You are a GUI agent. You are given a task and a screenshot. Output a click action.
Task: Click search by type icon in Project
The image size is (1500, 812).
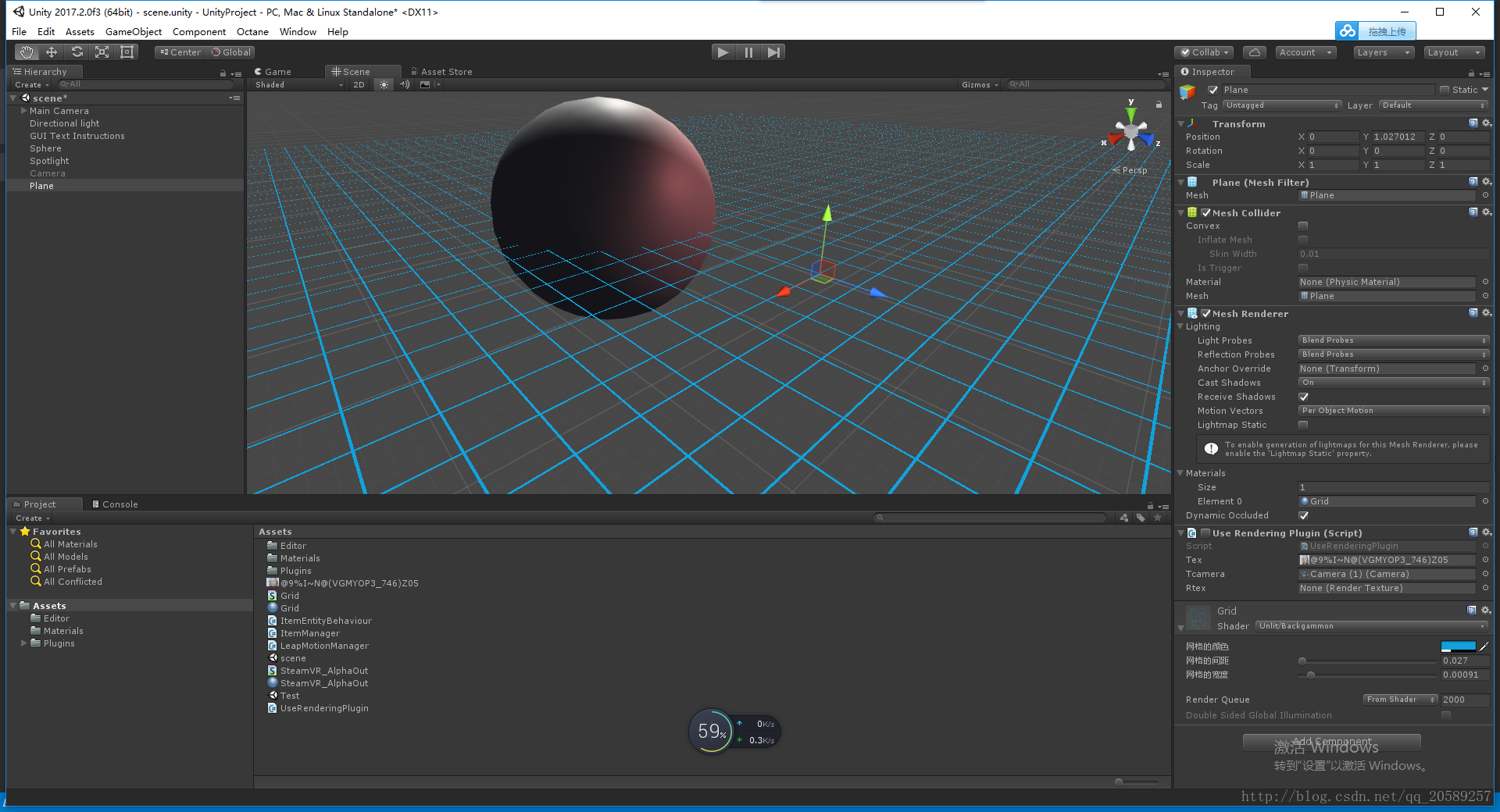pyautogui.click(x=1123, y=518)
